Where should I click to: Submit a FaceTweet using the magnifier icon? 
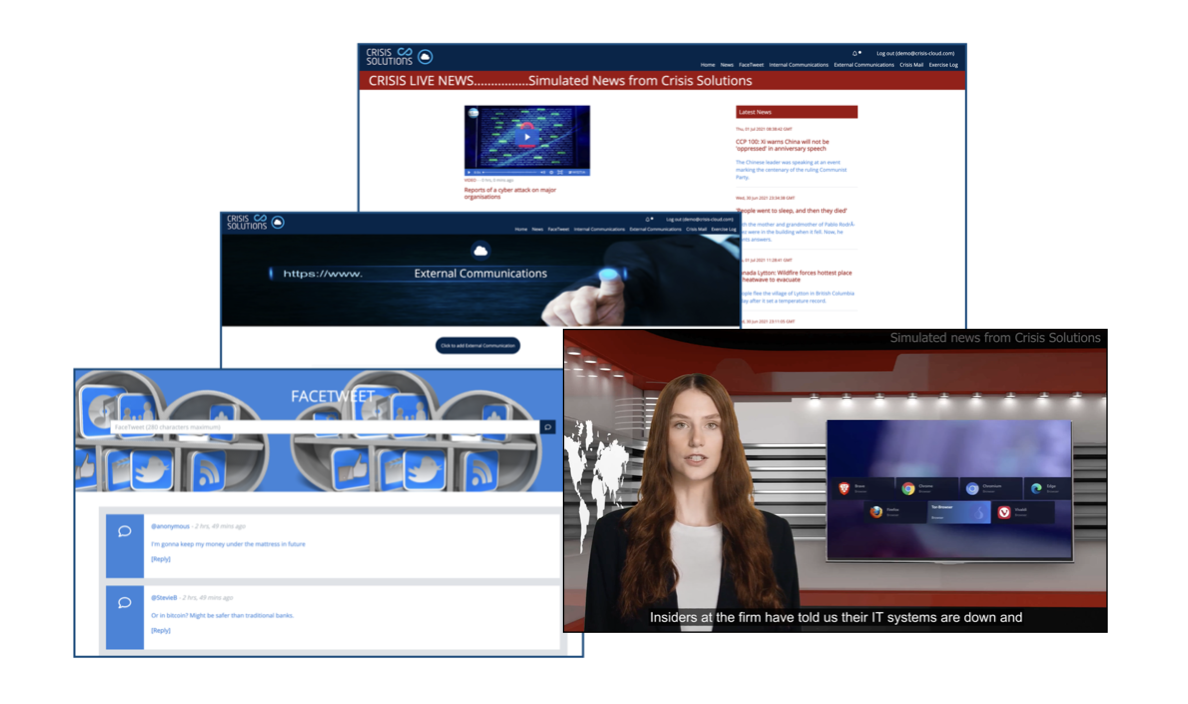pos(547,427)
